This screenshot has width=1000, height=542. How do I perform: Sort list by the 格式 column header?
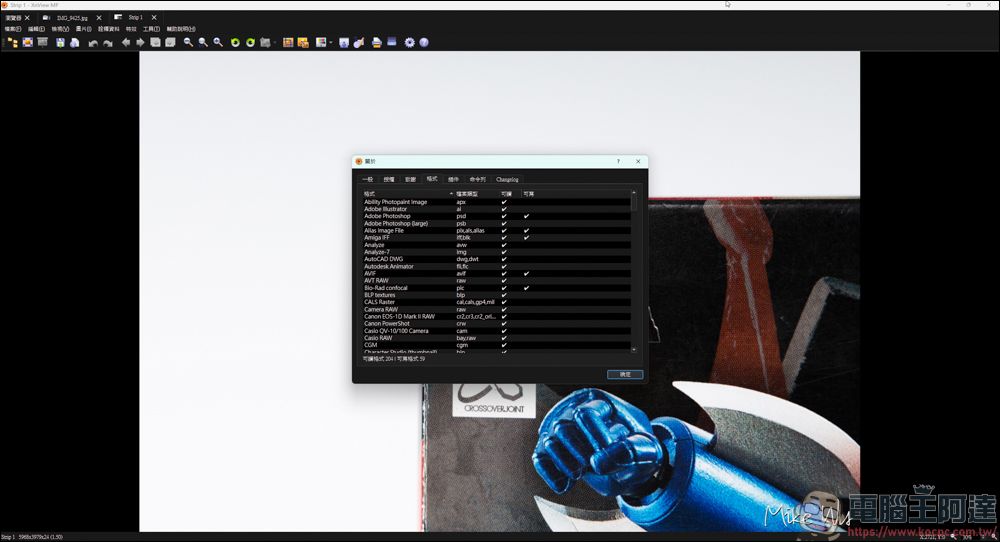[x=408, y=194]
